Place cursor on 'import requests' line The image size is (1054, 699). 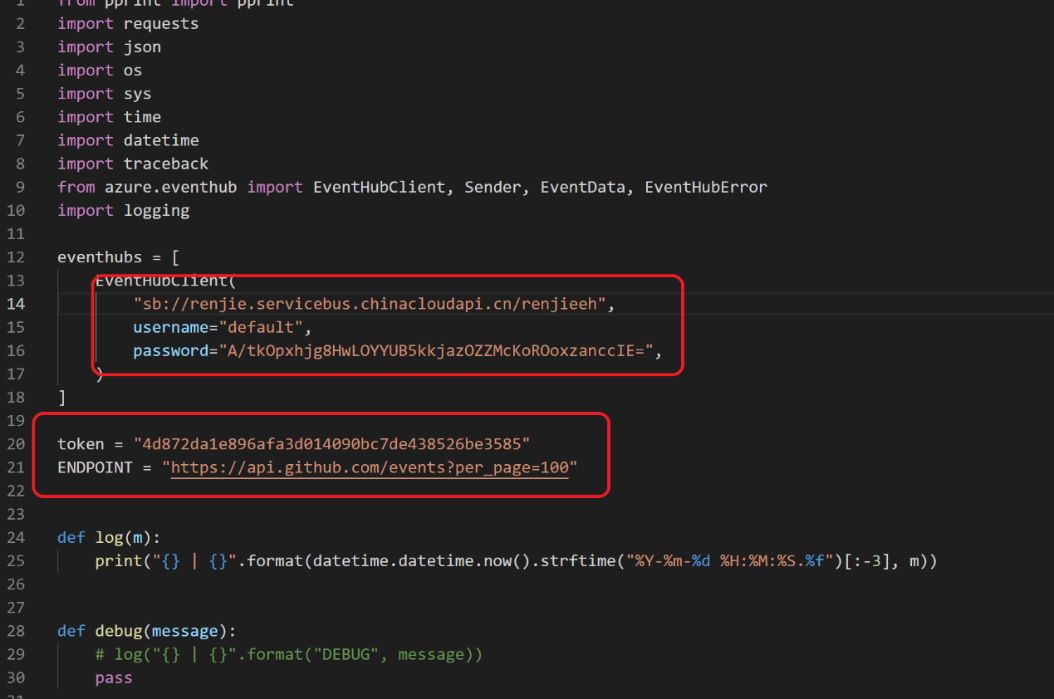coord(127,23)
